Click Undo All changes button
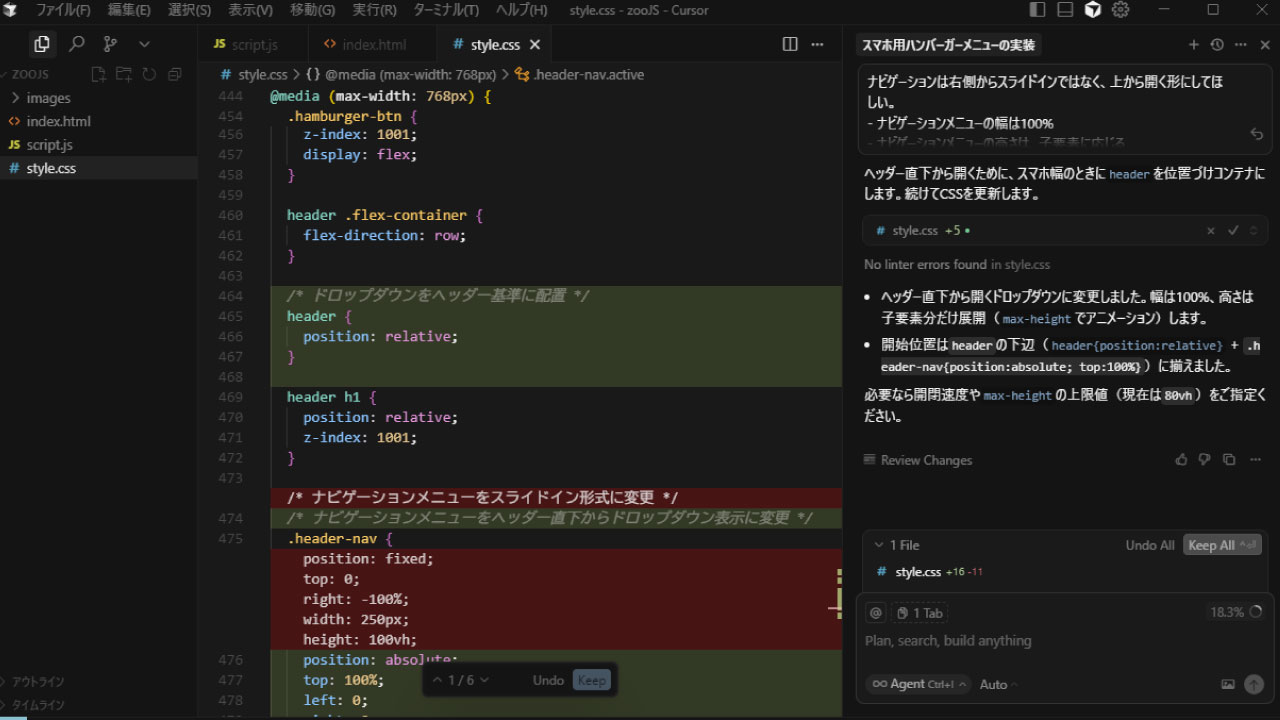This screenshot has height=720, width=1280. click(x=1150, y=545)
